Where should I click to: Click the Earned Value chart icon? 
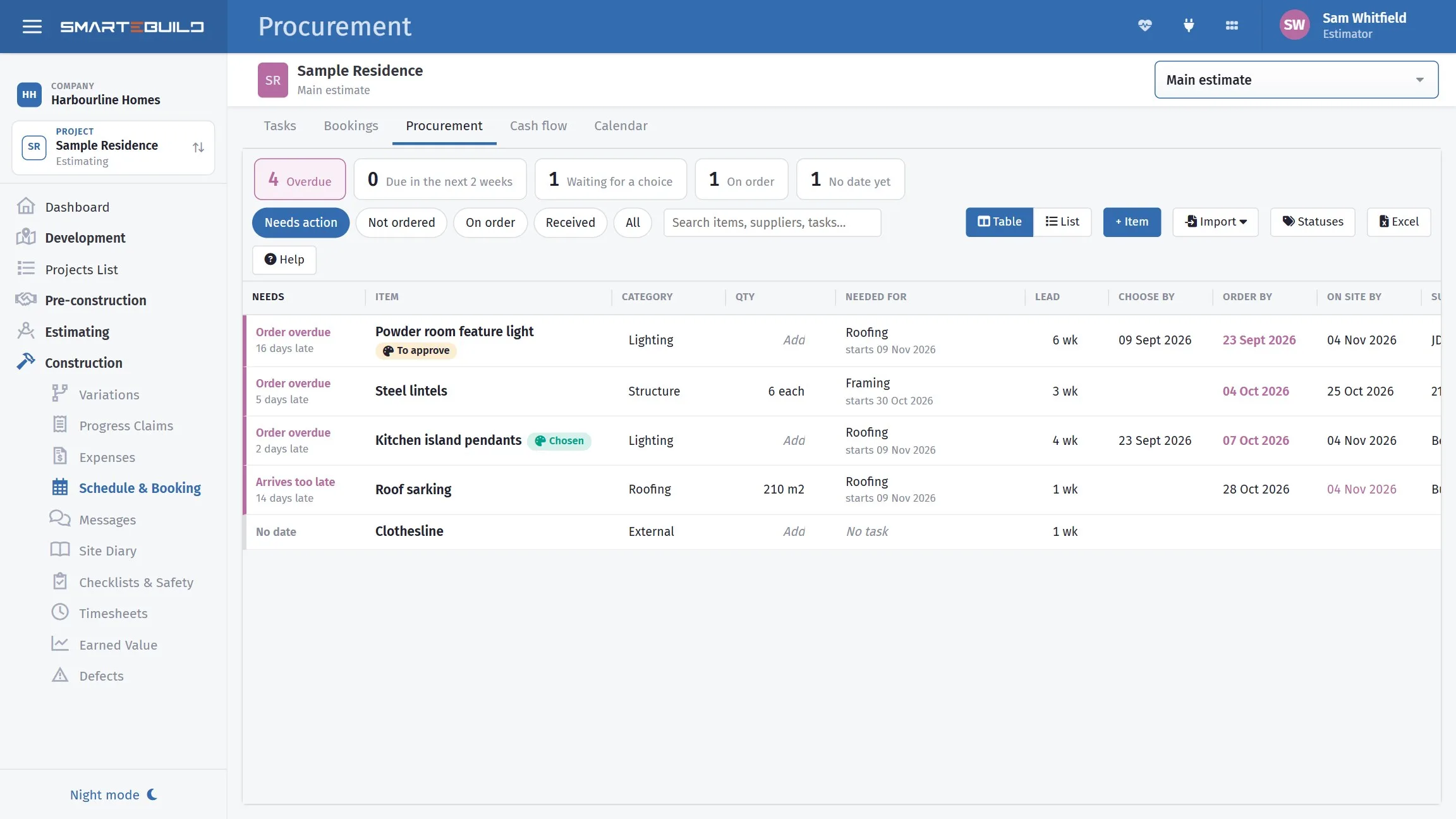(x=60, y=645)
